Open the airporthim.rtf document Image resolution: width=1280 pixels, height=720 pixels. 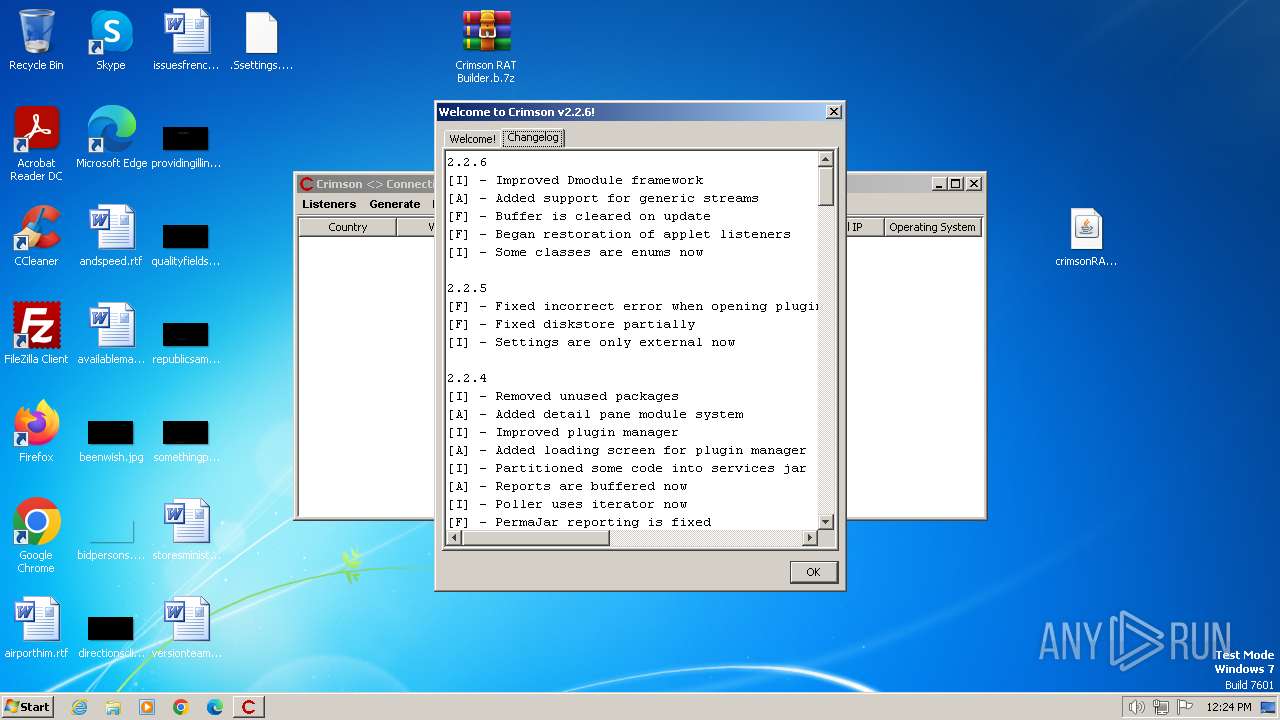36,628
